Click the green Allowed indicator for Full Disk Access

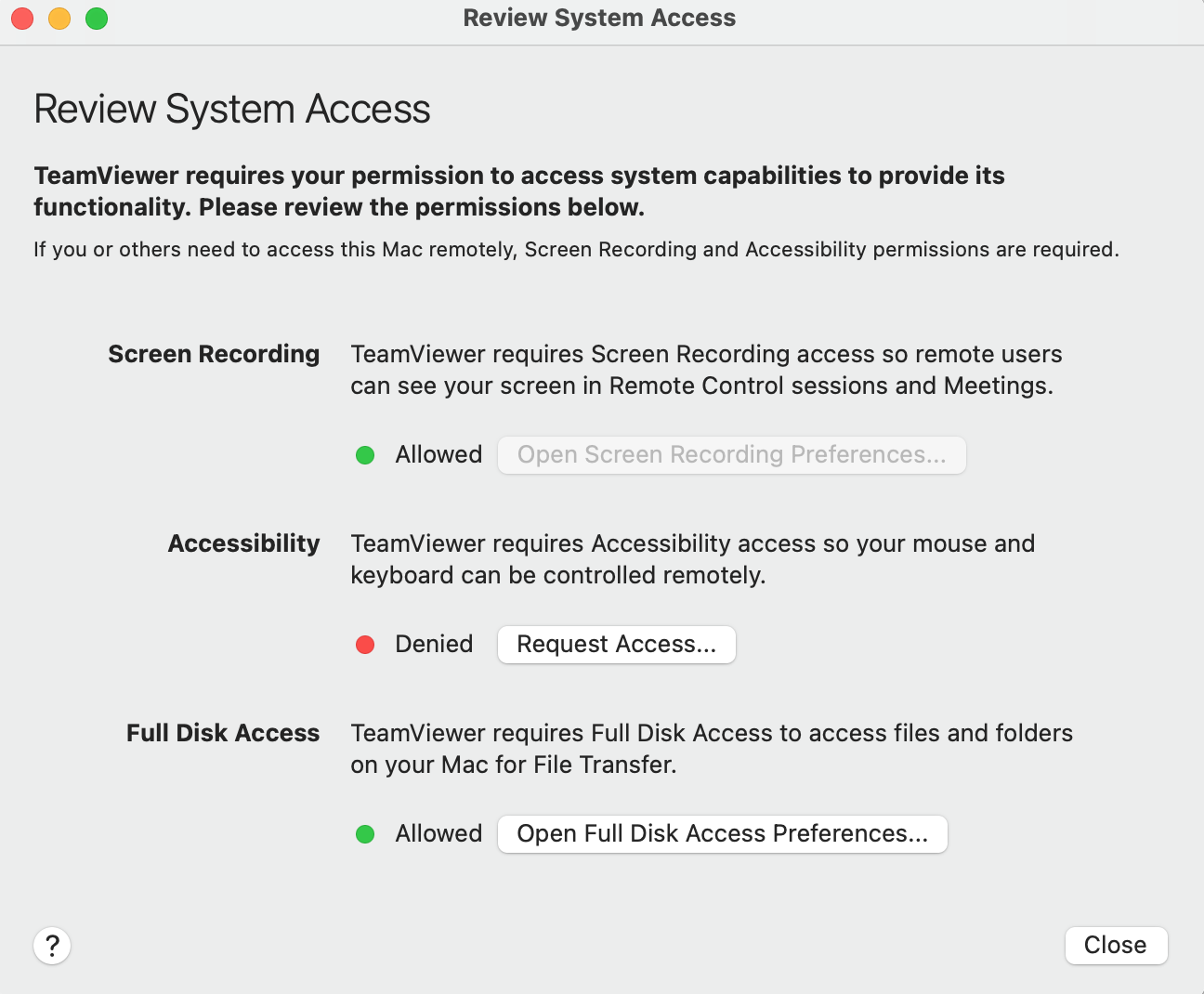pyautogui.click(x=365, y=834)
